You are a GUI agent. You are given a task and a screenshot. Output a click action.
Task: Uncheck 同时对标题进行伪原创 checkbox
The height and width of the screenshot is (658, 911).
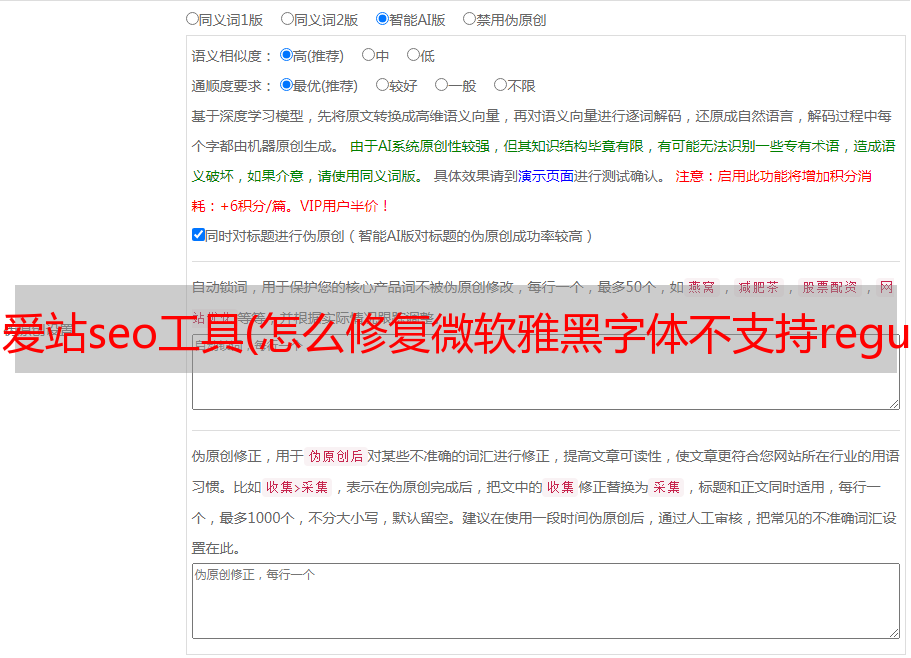(x=198, y=235)
